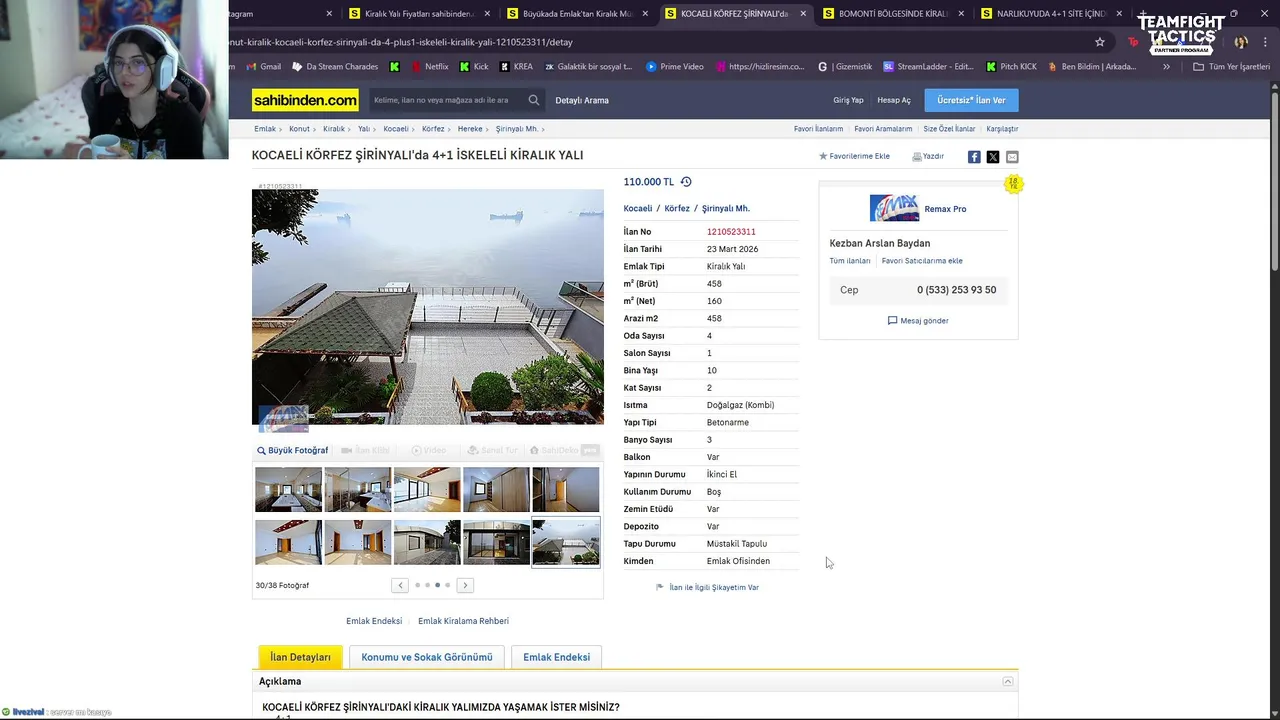Add listing to favorites with Favorilerime Ekle
1280x720 pixels.
pyautogui.click(x=854, y=157)
